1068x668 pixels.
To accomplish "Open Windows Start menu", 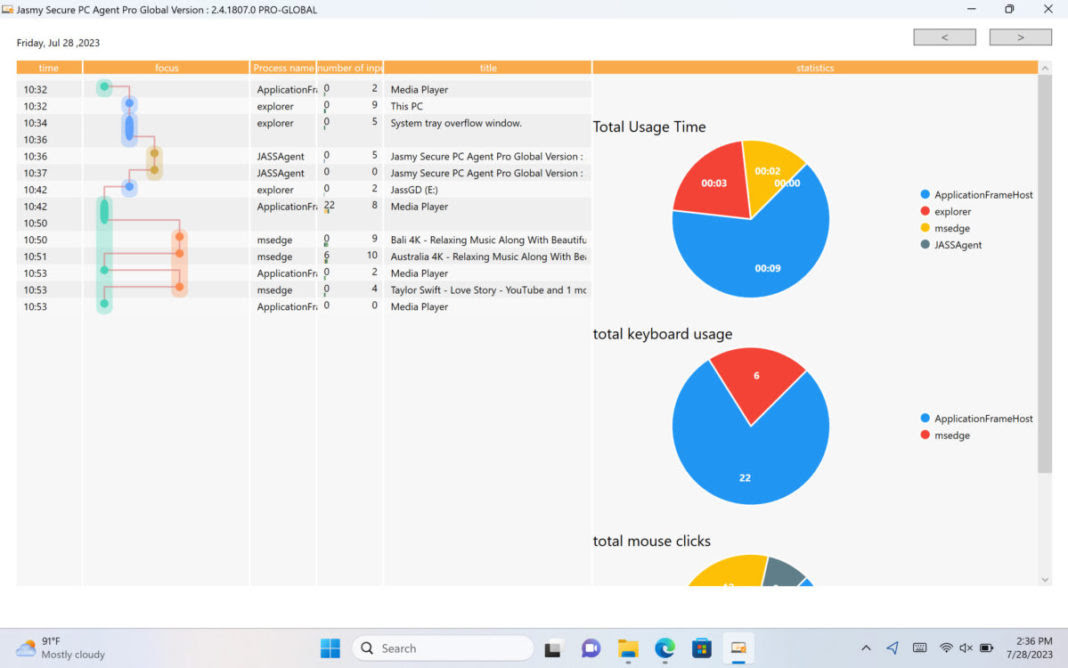I will click(330, 648).
